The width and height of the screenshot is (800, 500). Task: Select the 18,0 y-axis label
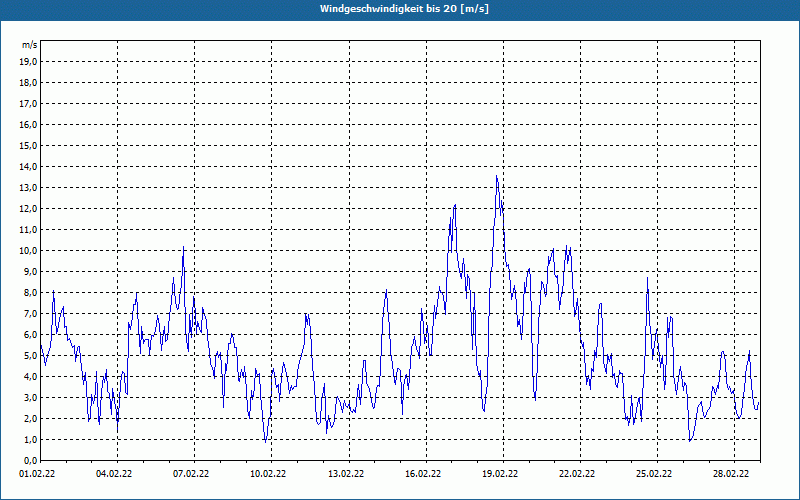[x=28, y=83]
